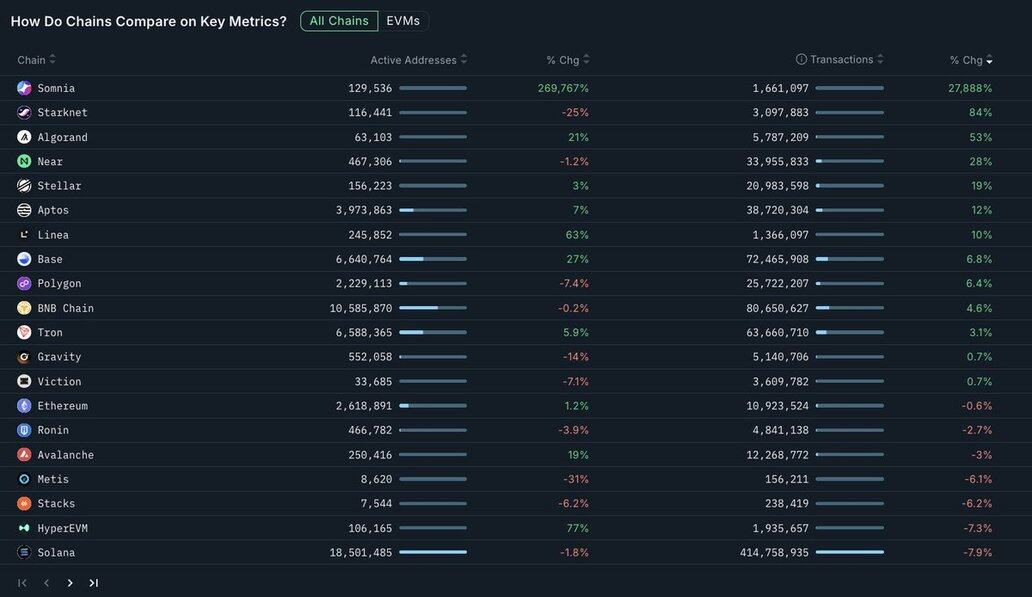Jump to the last page arrow
1032x597 pixels.
[93, 583]
